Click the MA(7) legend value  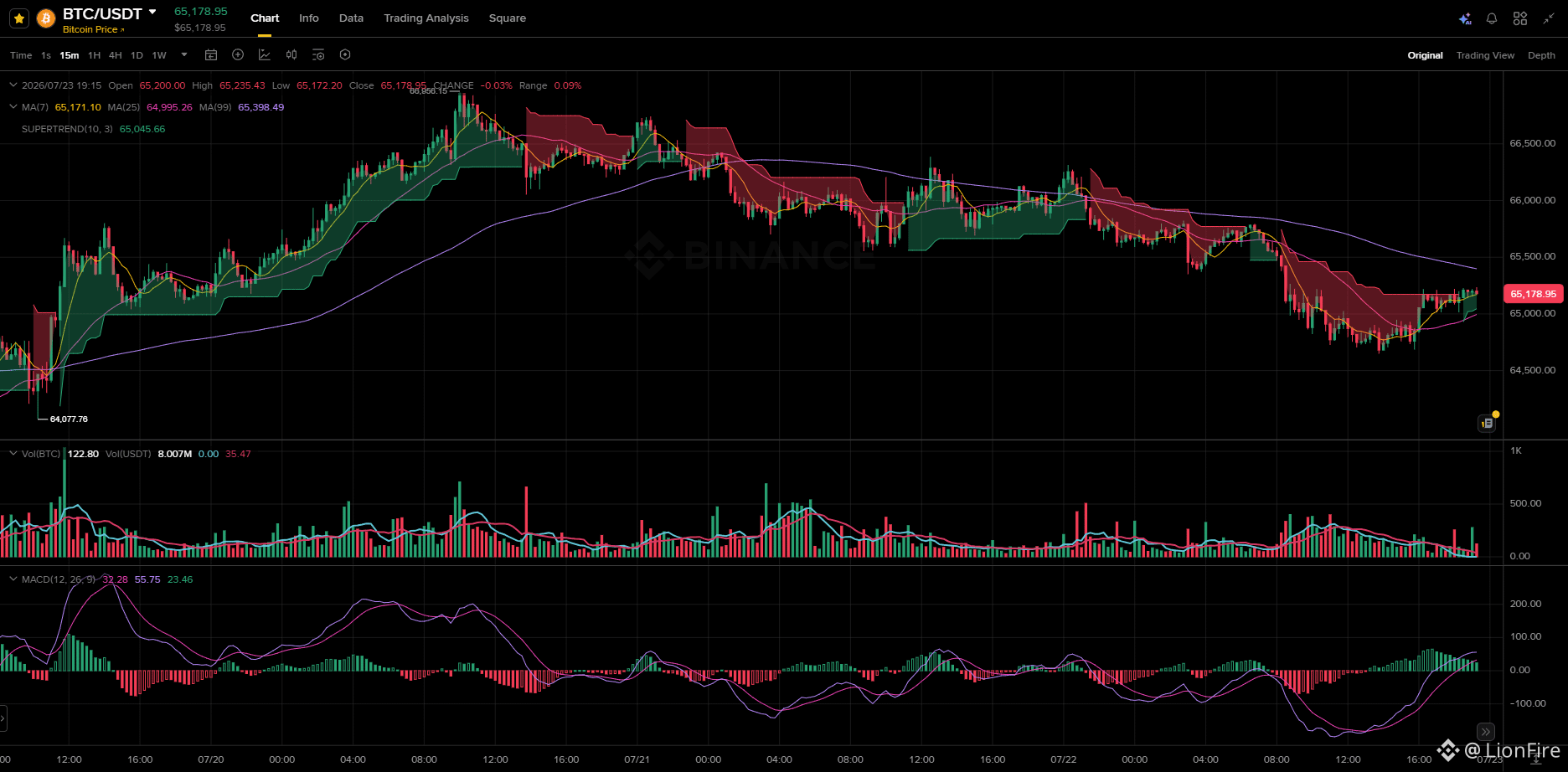pyautogui.click(x=78, y=107)
